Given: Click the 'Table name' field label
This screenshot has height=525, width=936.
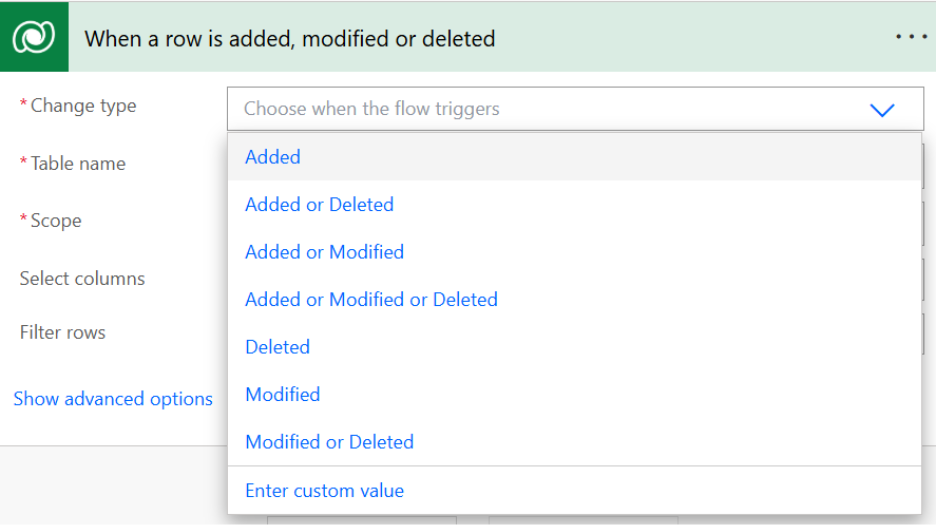Looking at the screenshot, I should (78, 164).
